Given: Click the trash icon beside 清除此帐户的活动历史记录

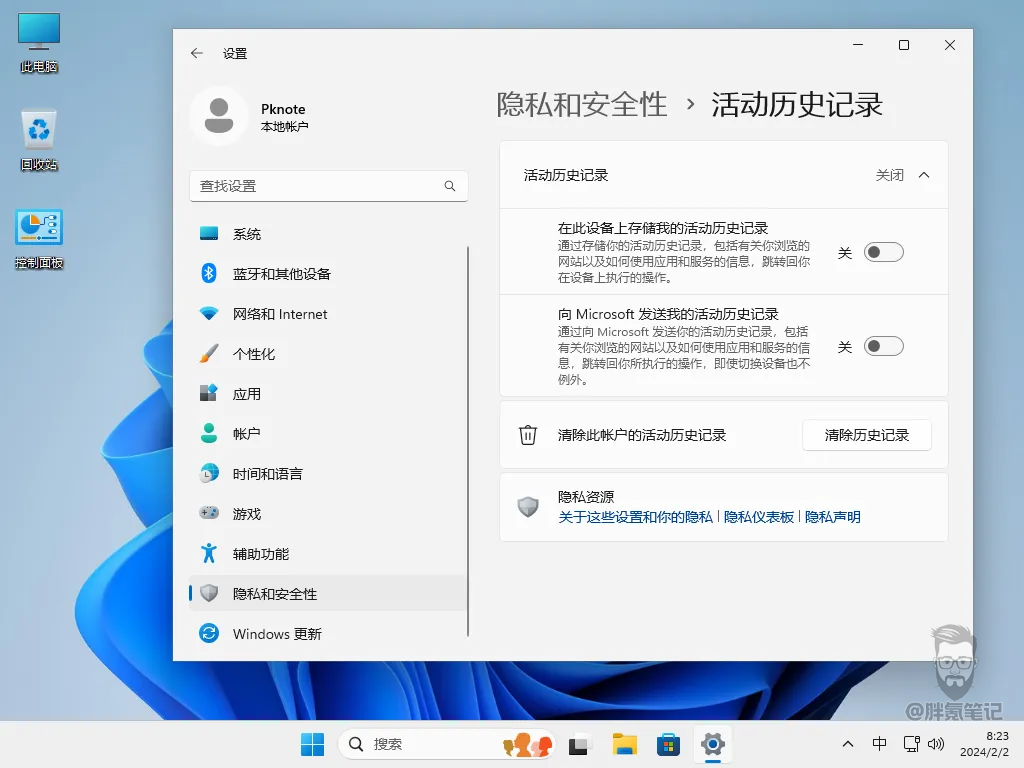Looking at the screenshot, I should tap(528, 435).
